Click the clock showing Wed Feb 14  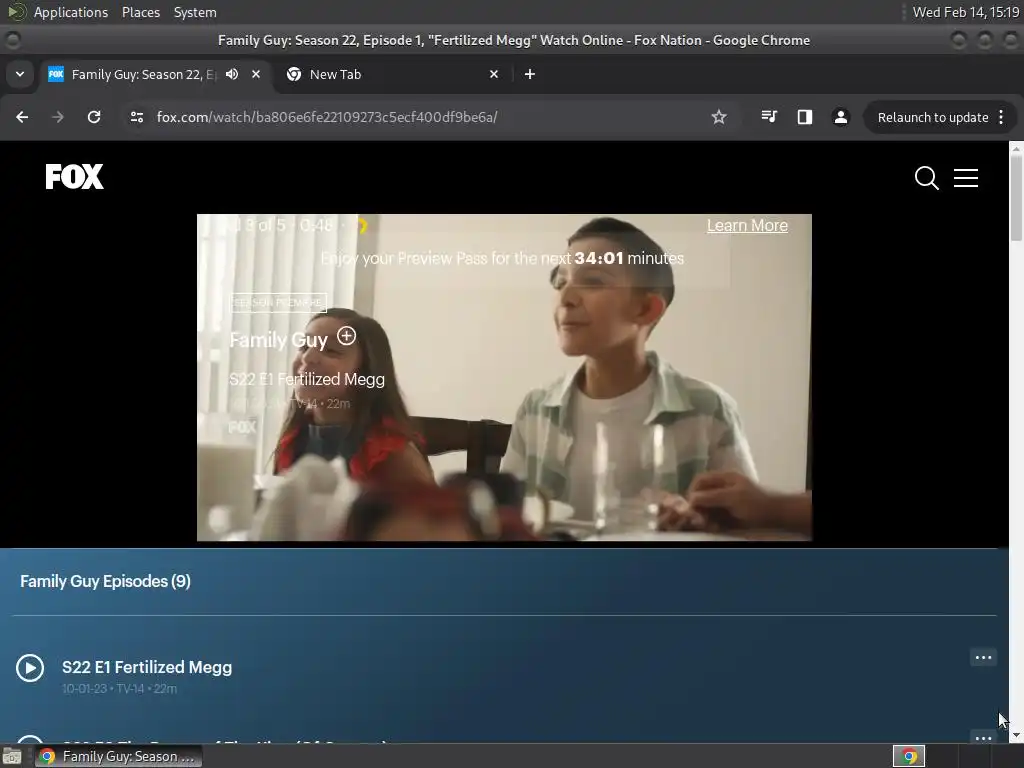tap(965, 12)
